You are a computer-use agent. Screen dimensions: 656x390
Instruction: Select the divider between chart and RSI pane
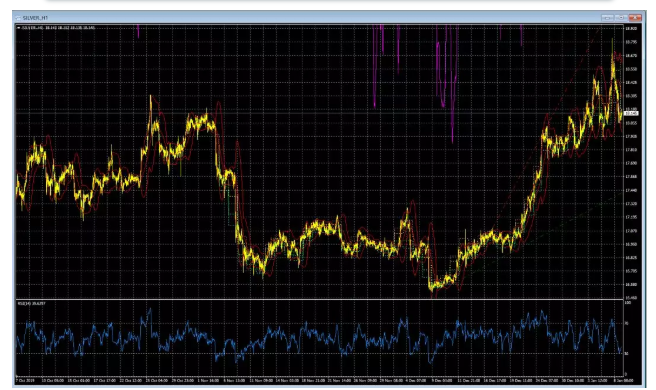pyautogui.click(x=320, y=299)
